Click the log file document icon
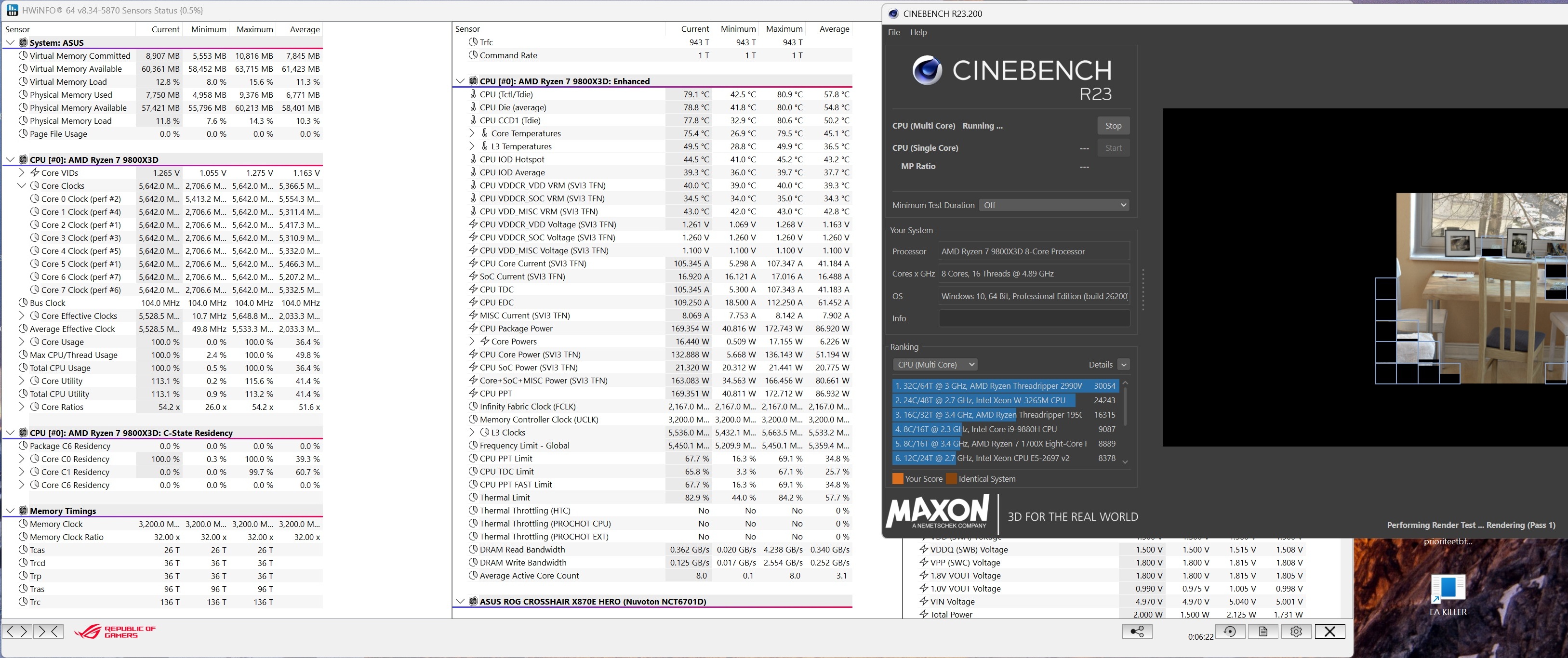1568x658 pixels. pos(1263,631)
